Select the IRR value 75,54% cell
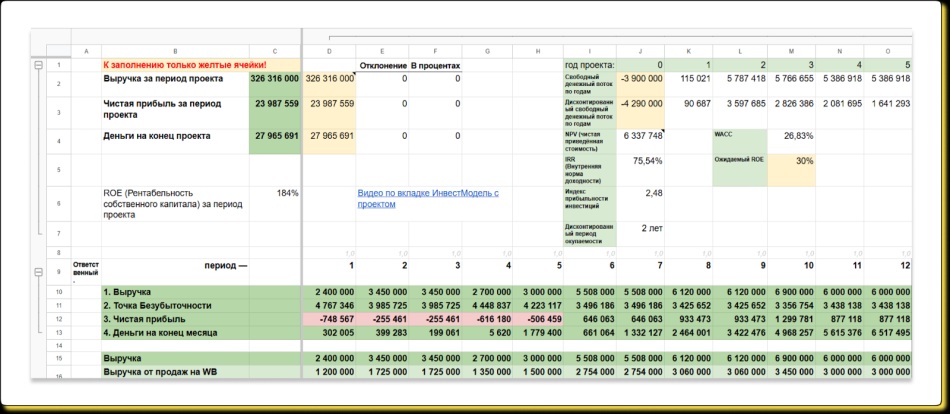The width and height of the screenshot is (950, 414). pos(640,160)
